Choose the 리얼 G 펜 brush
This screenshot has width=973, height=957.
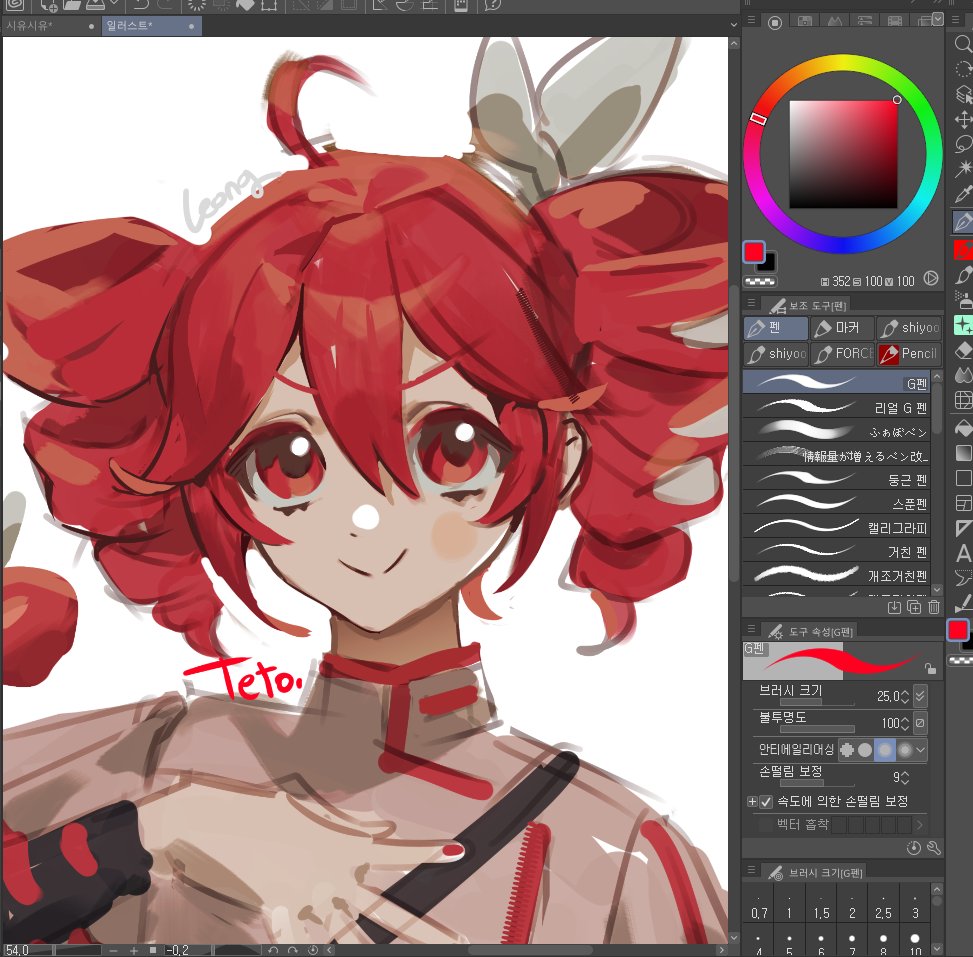(836, 407)
